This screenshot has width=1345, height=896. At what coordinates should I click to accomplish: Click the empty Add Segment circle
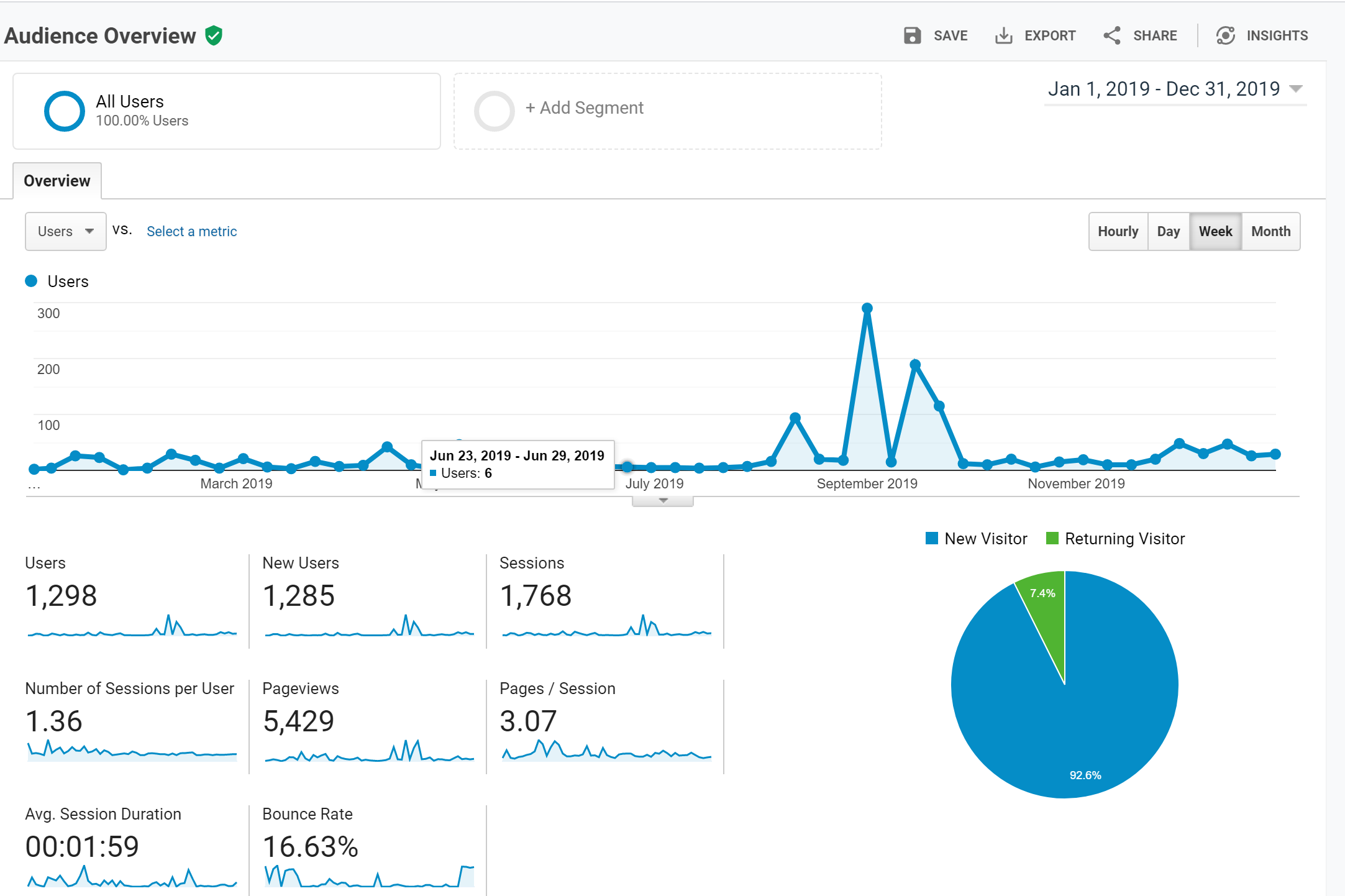(495, 111)
